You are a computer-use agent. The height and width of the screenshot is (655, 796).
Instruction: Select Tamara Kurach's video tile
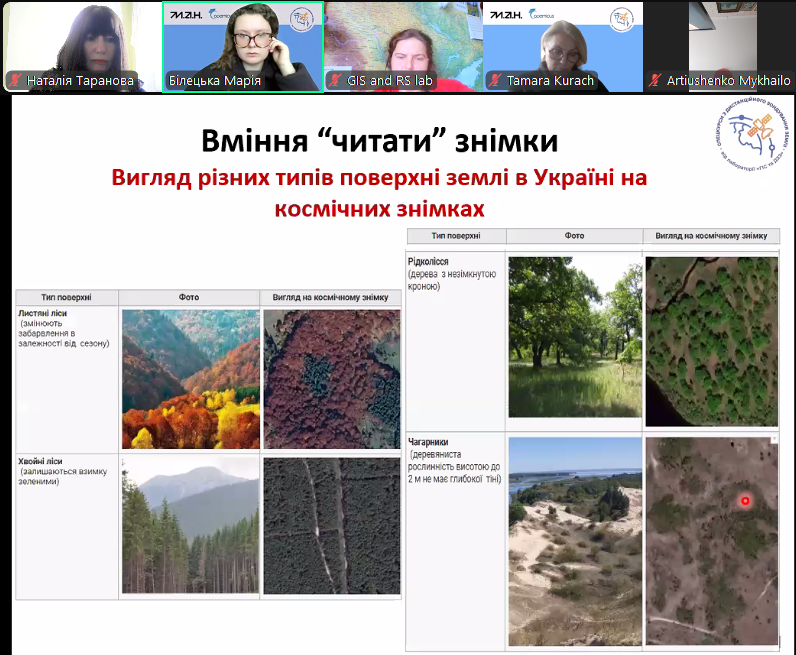pos(563,47)
